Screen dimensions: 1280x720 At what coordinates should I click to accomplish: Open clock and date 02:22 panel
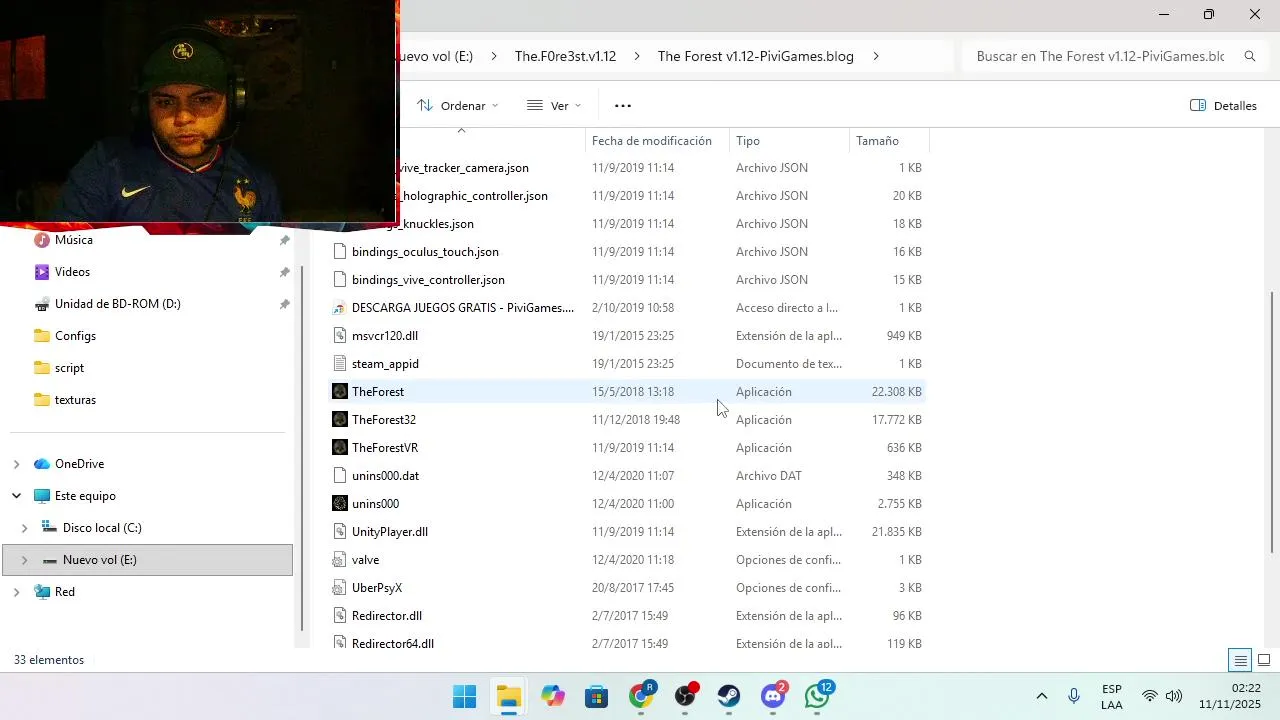1230,697
